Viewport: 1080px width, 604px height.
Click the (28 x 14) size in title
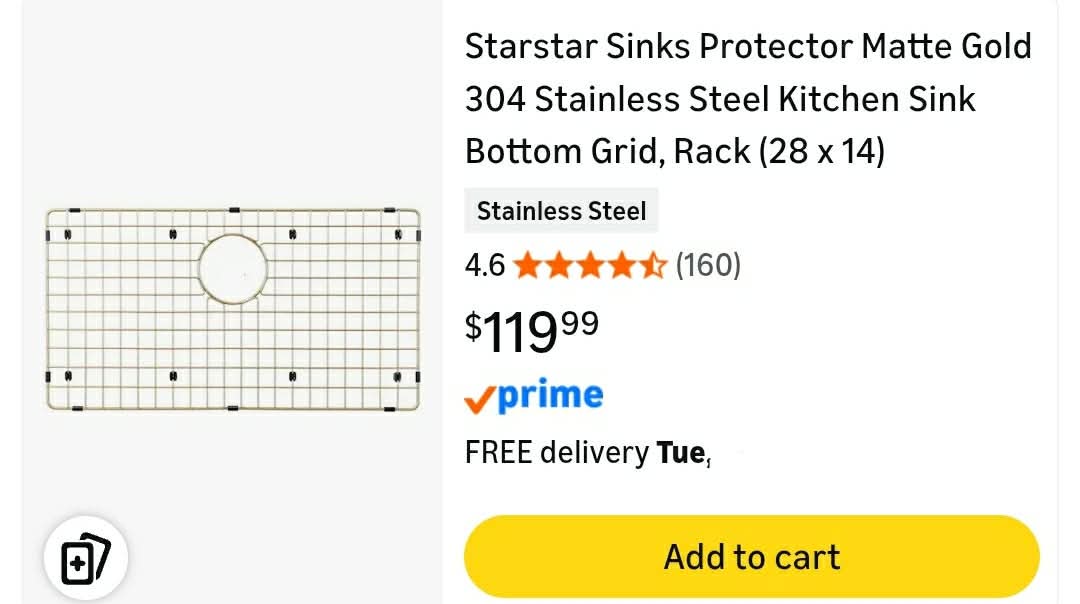[822, 152]
